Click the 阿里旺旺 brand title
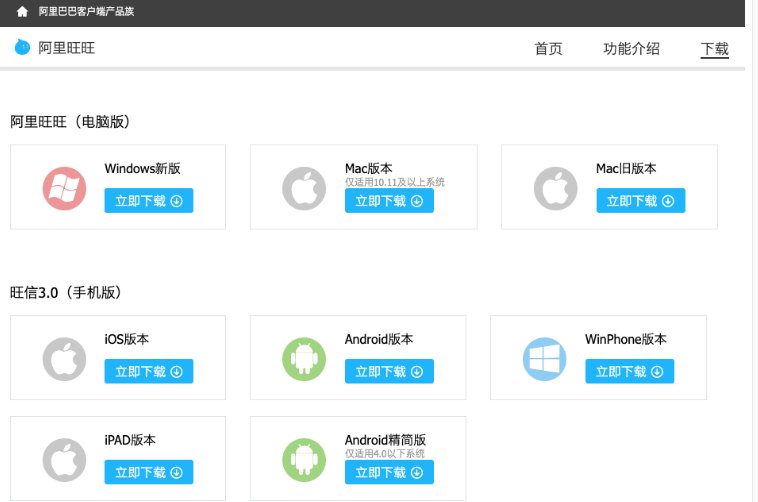The image size is (758, 502). pyautogui.click(x=66, y=48)
